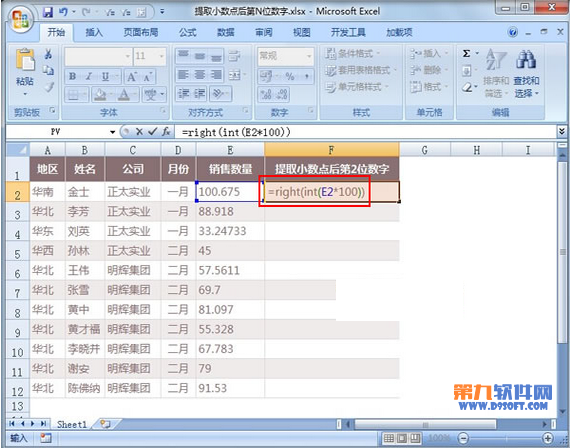Expand the Name Box dropdown arrow
Viewport: 570px width, 448px height.
pyautogui.click(x=112, y=132)
